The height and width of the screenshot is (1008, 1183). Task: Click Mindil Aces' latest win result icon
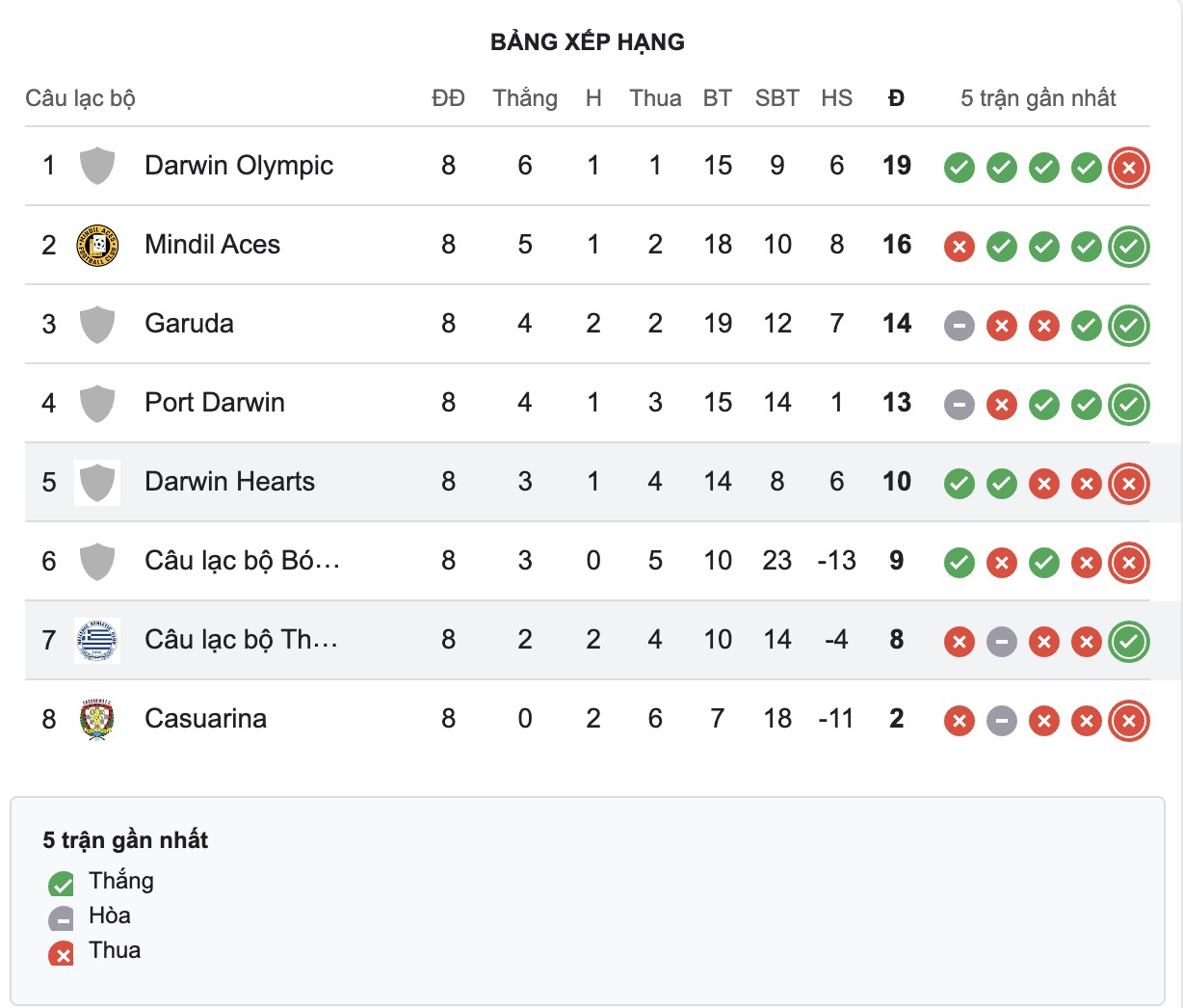1128,247
